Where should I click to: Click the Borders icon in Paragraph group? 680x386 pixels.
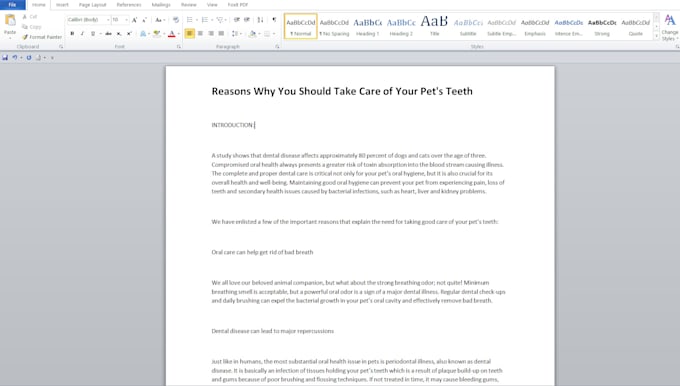click(267, 33)
